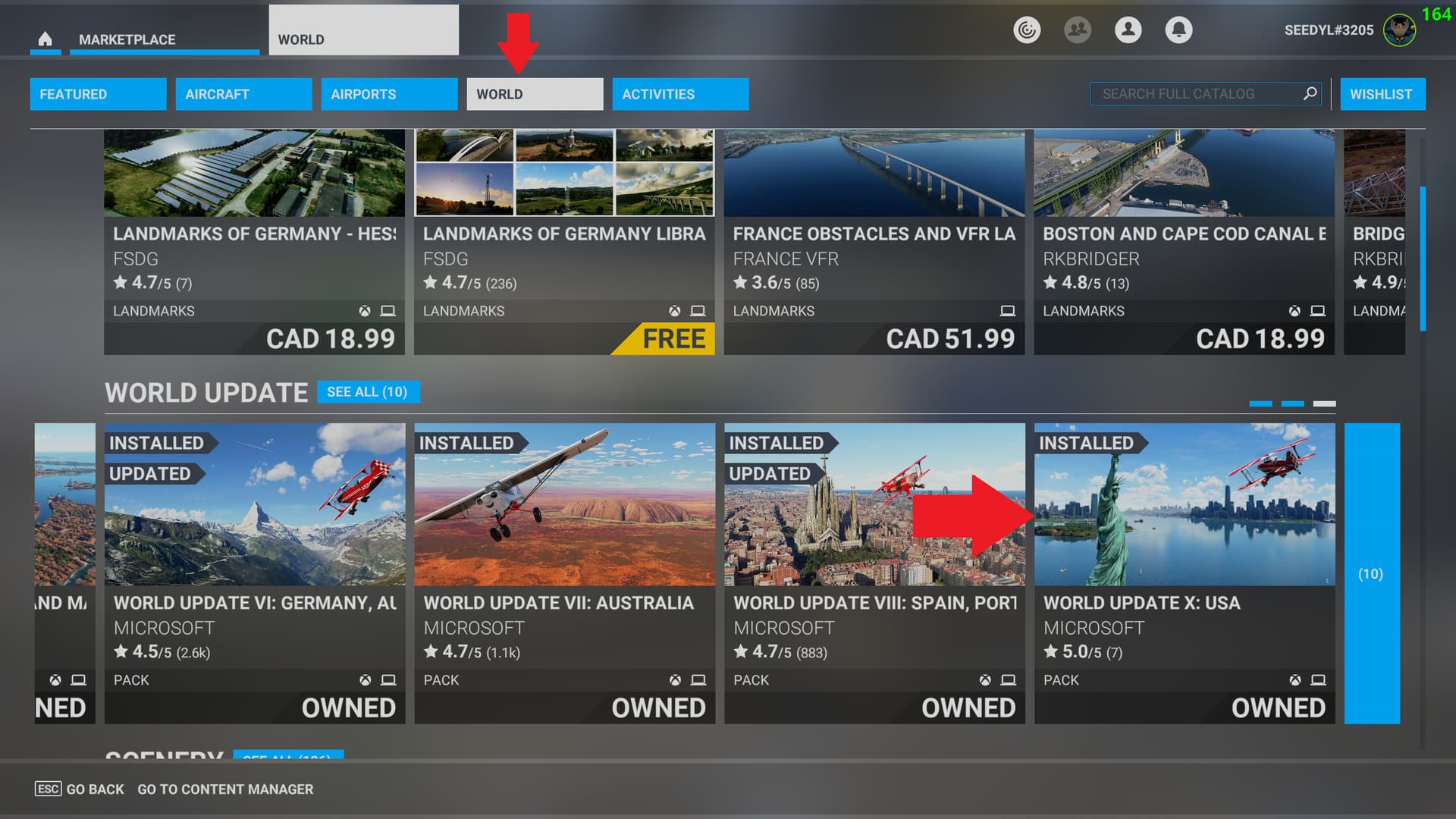Click the blue vertical scrollbar handle
Image resolution: width=1456 pixels, height=819 pixels.
tap(1423, 258)
